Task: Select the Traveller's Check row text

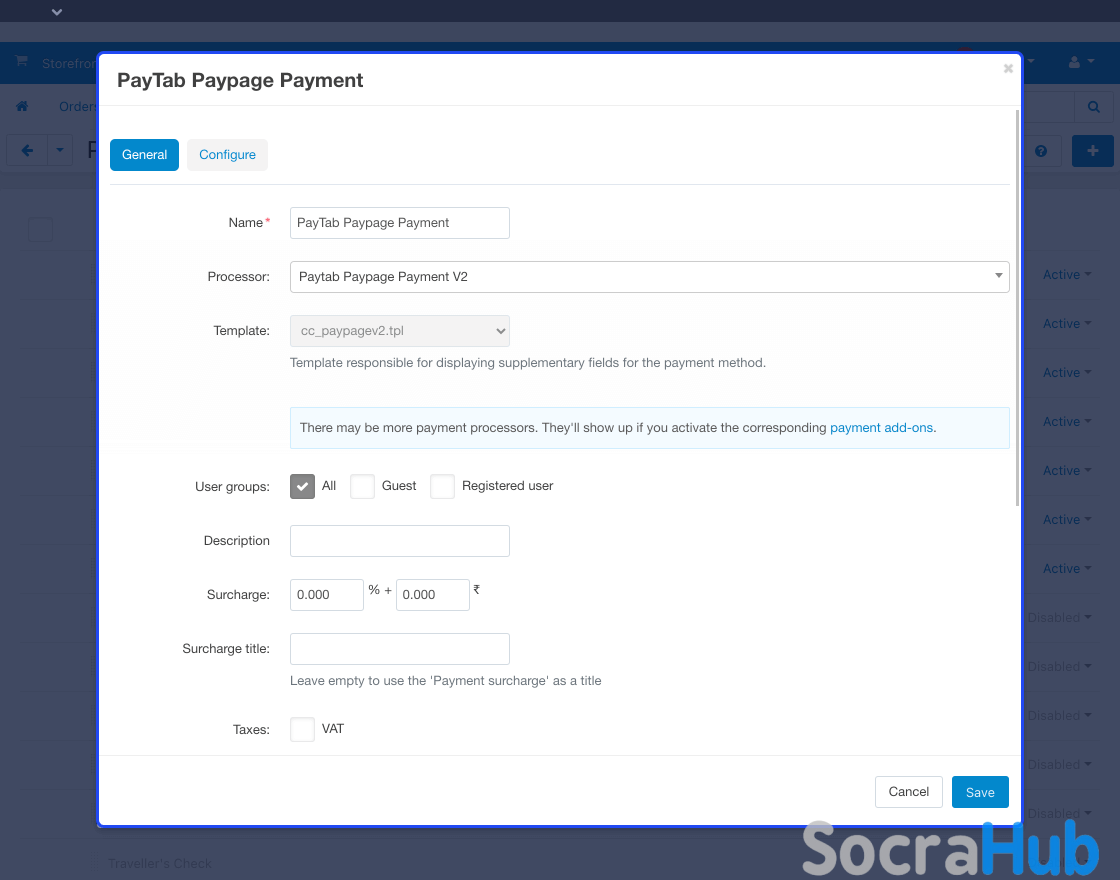Action: click(x=159, y=864)
